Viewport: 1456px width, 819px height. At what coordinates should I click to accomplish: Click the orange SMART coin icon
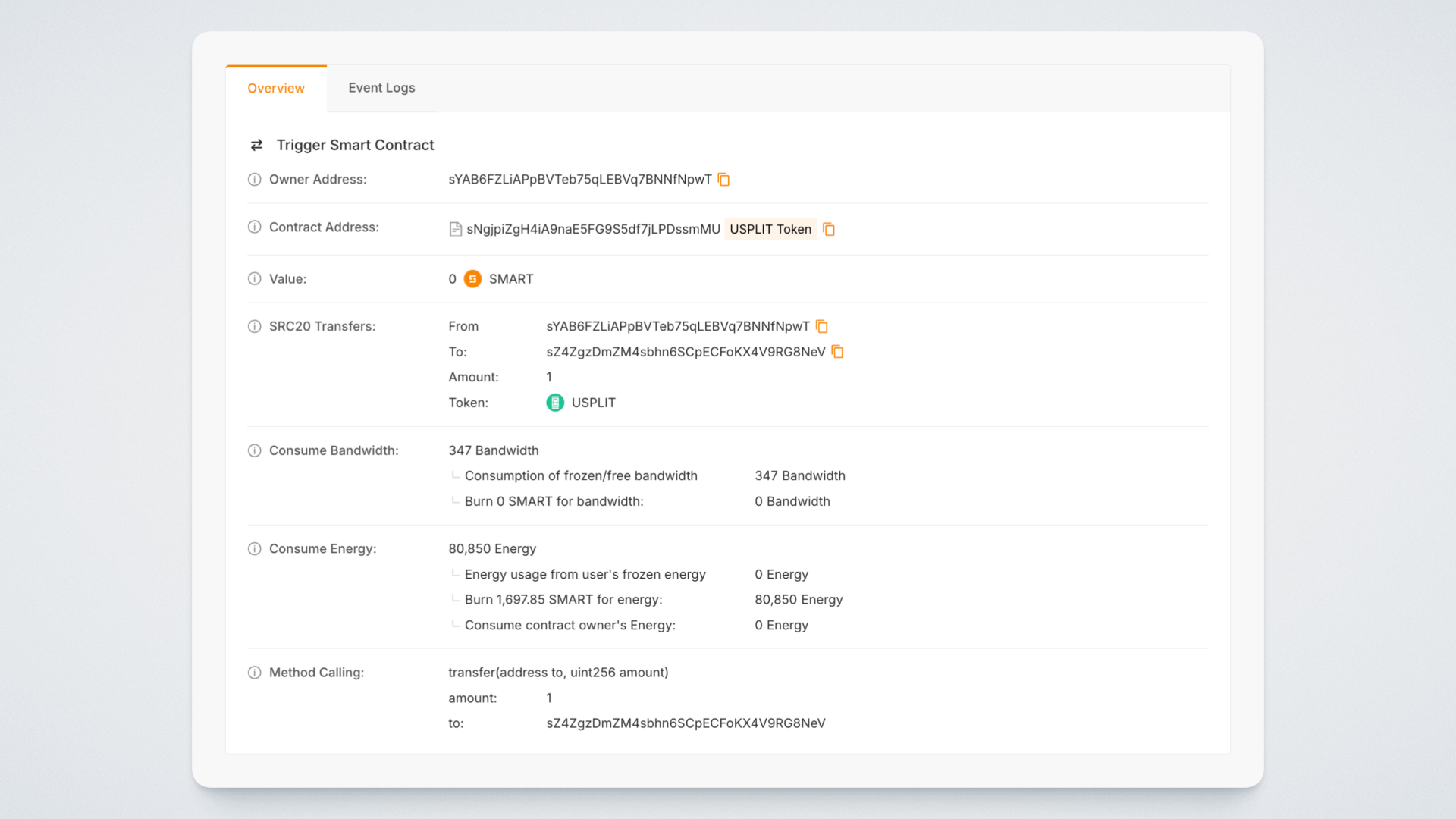point(472,279)
